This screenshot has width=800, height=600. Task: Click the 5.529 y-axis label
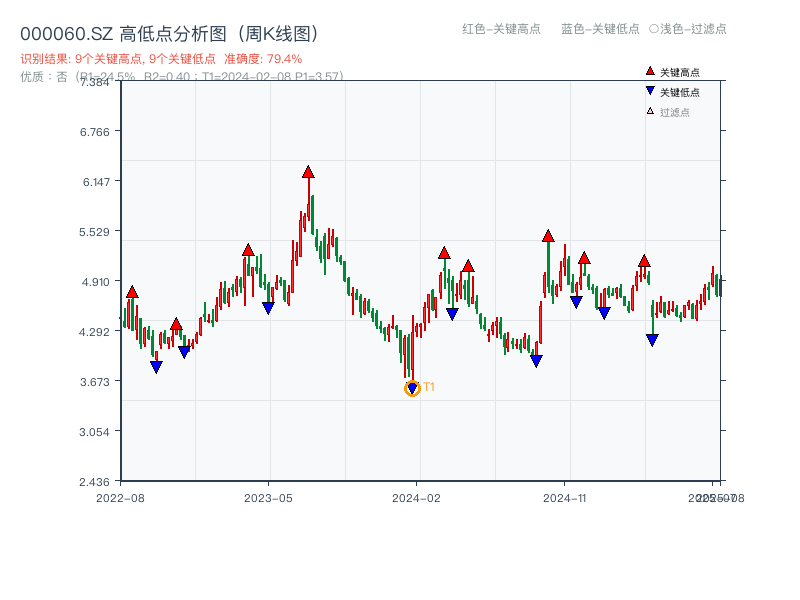[x=94, y=232]
